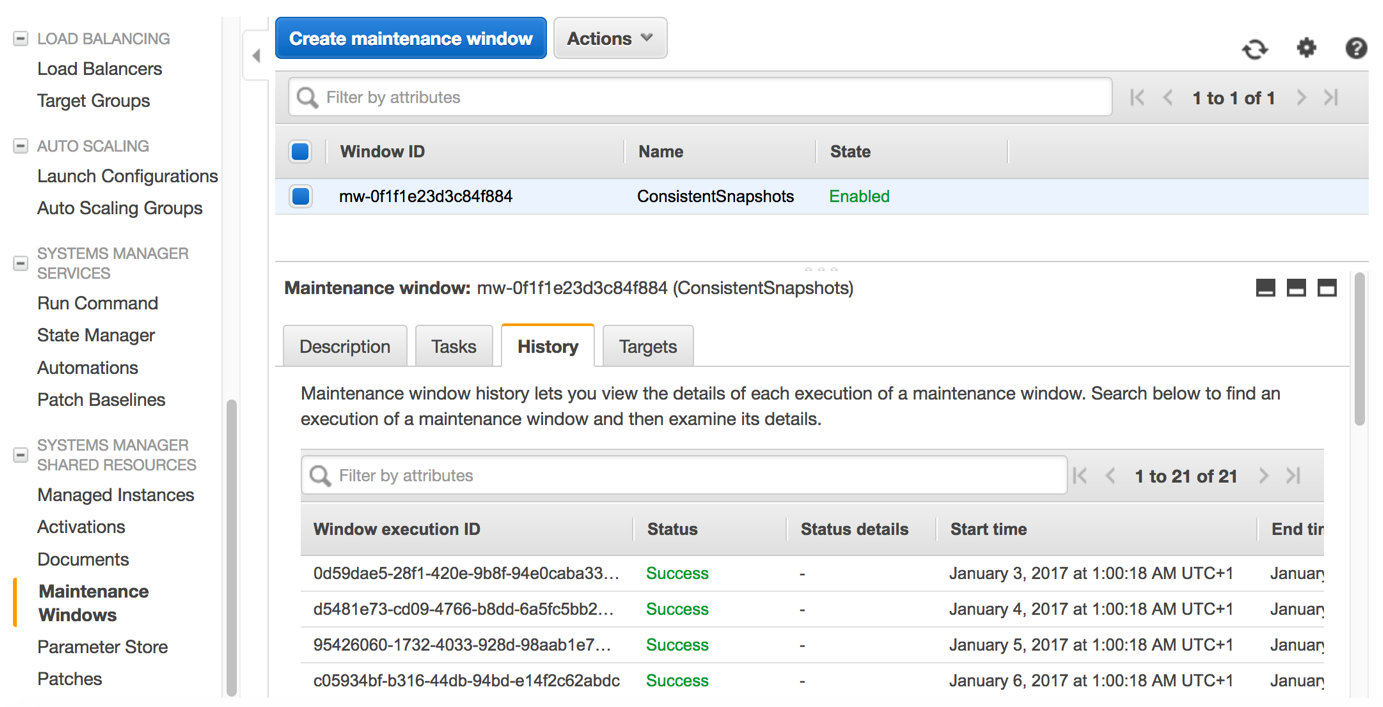Collapse the Load Balancing section

click(20, 39)
